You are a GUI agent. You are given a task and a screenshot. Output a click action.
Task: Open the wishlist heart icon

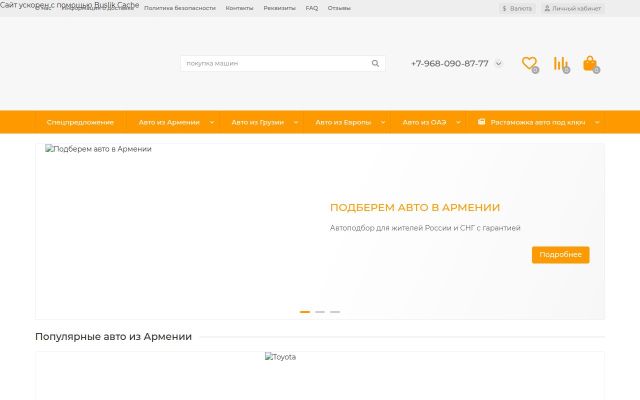tap(529, 64)
